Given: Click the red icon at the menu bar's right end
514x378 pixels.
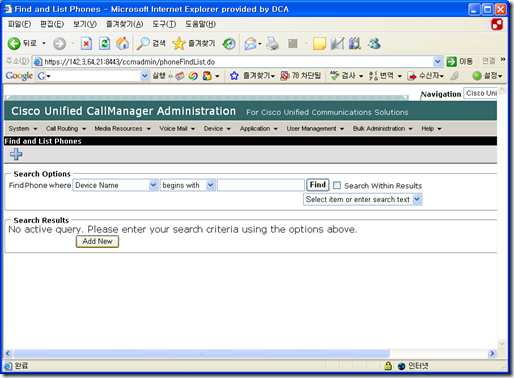Looking at the screenshot, I should [497, 24].
